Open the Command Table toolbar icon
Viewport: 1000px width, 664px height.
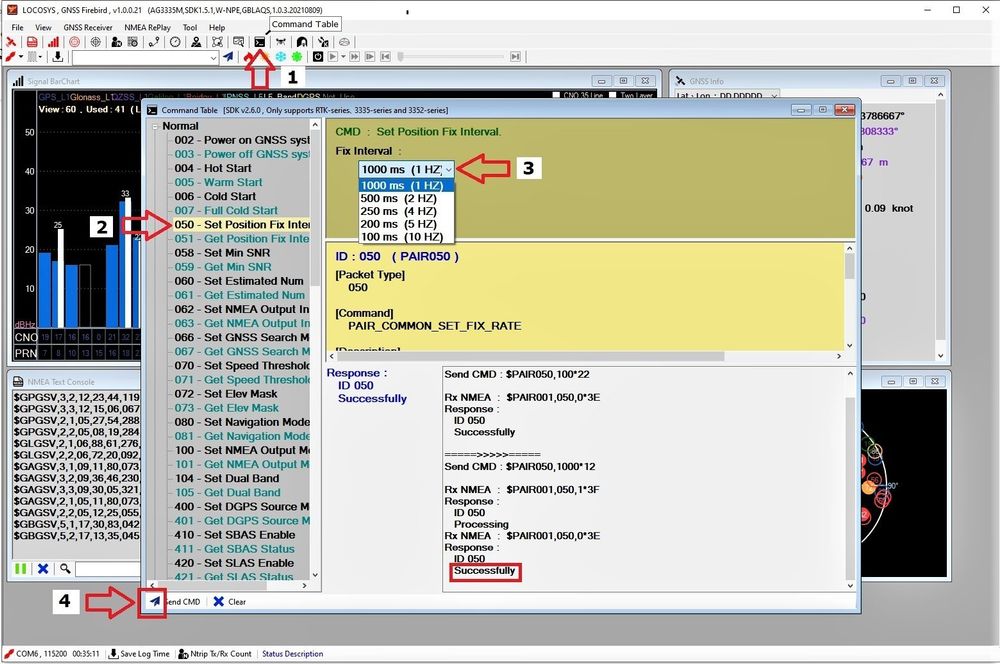[x=259, y=42]
